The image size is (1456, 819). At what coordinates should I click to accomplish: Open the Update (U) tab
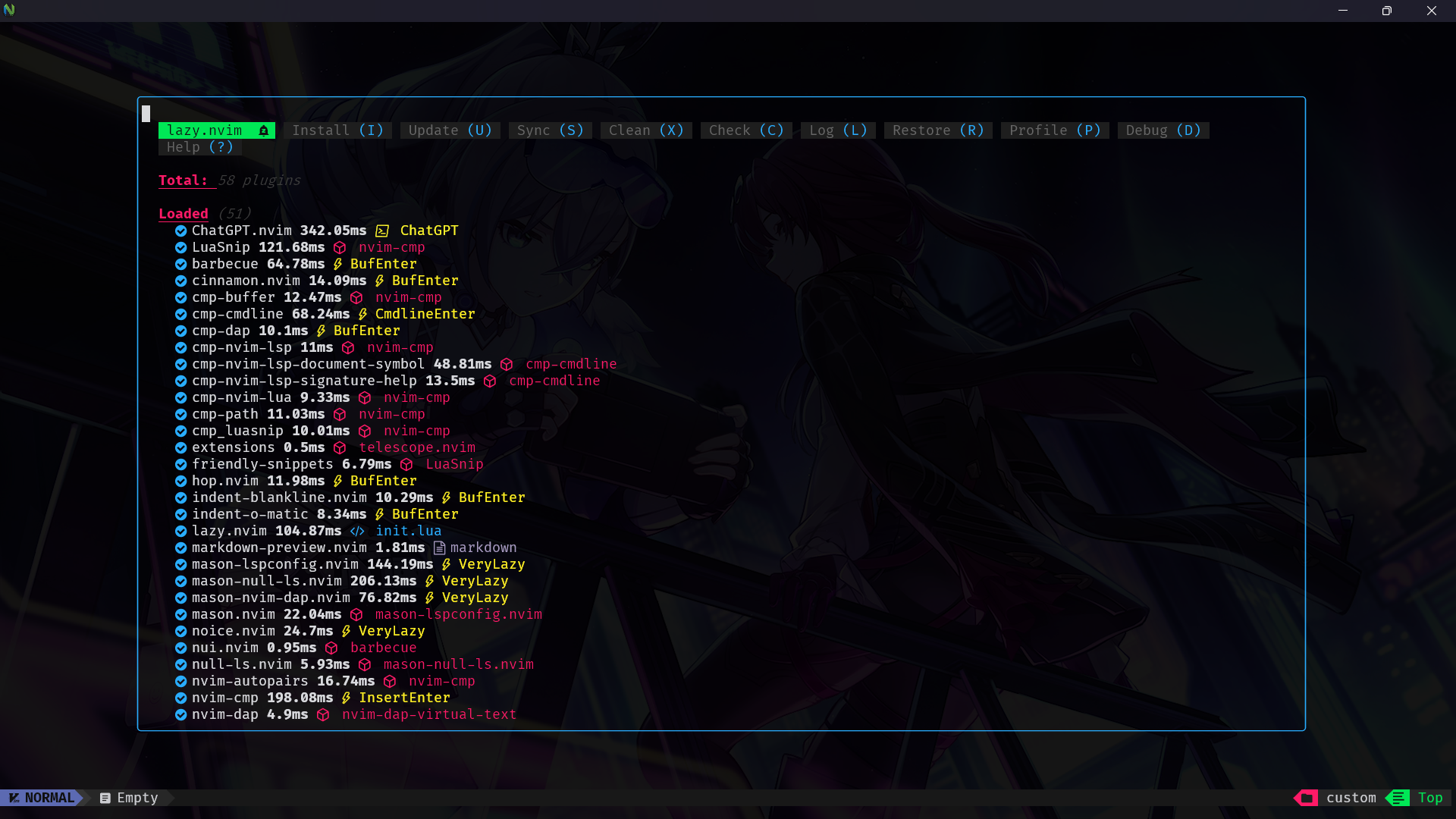[450, 130]
